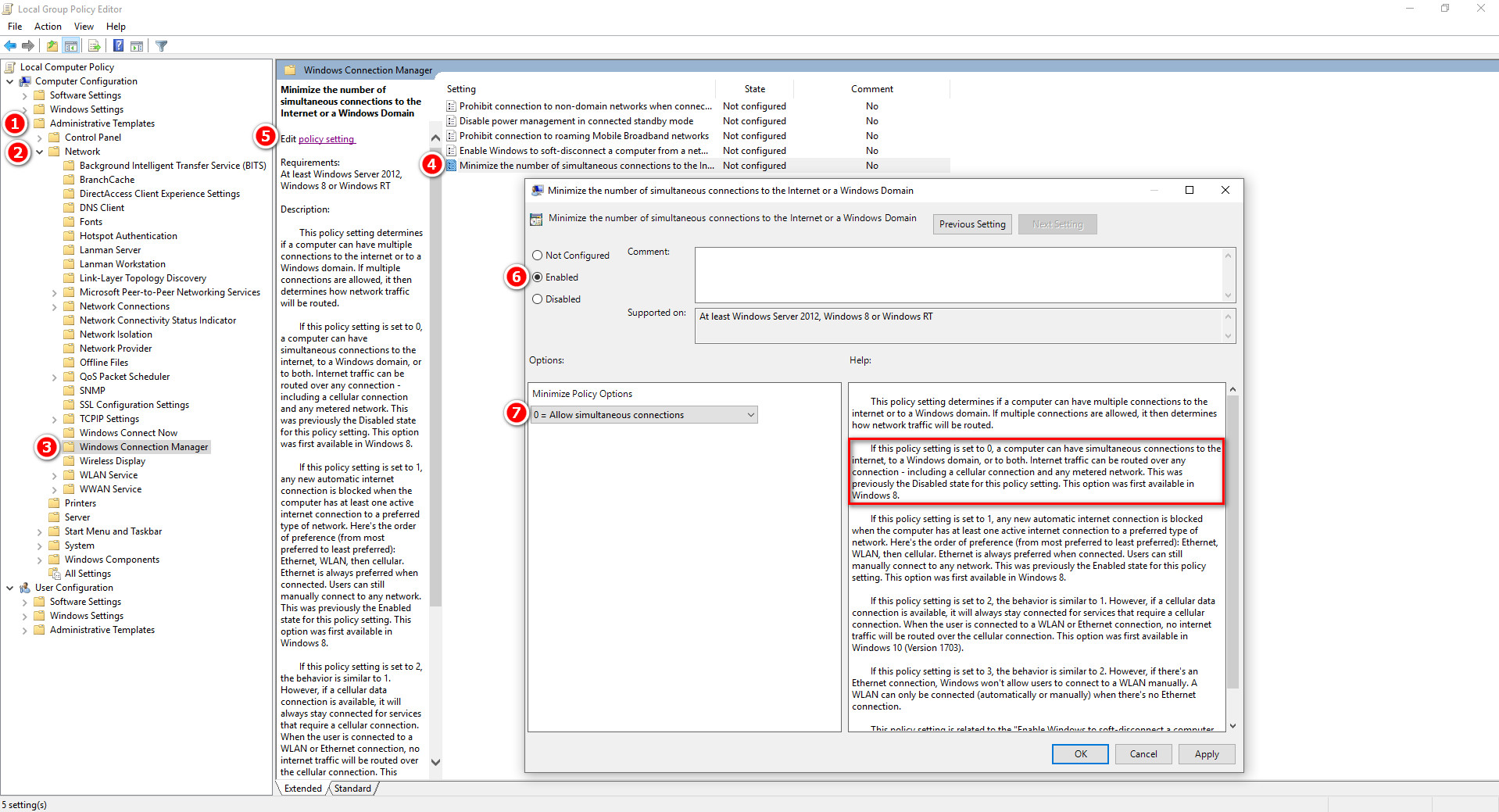This screenshot has width=1499, height=812.
Task: Click inside the Comment text box
Action: (958, 275)
